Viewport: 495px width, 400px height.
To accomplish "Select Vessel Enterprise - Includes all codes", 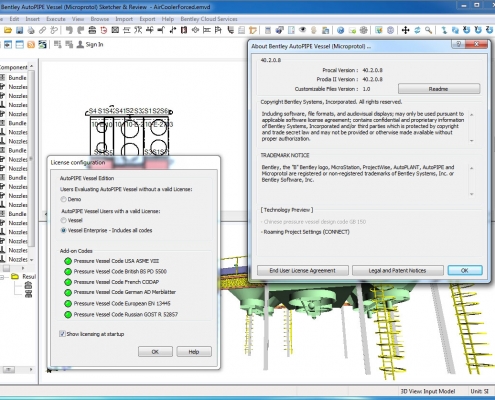I will pos(63,230).
